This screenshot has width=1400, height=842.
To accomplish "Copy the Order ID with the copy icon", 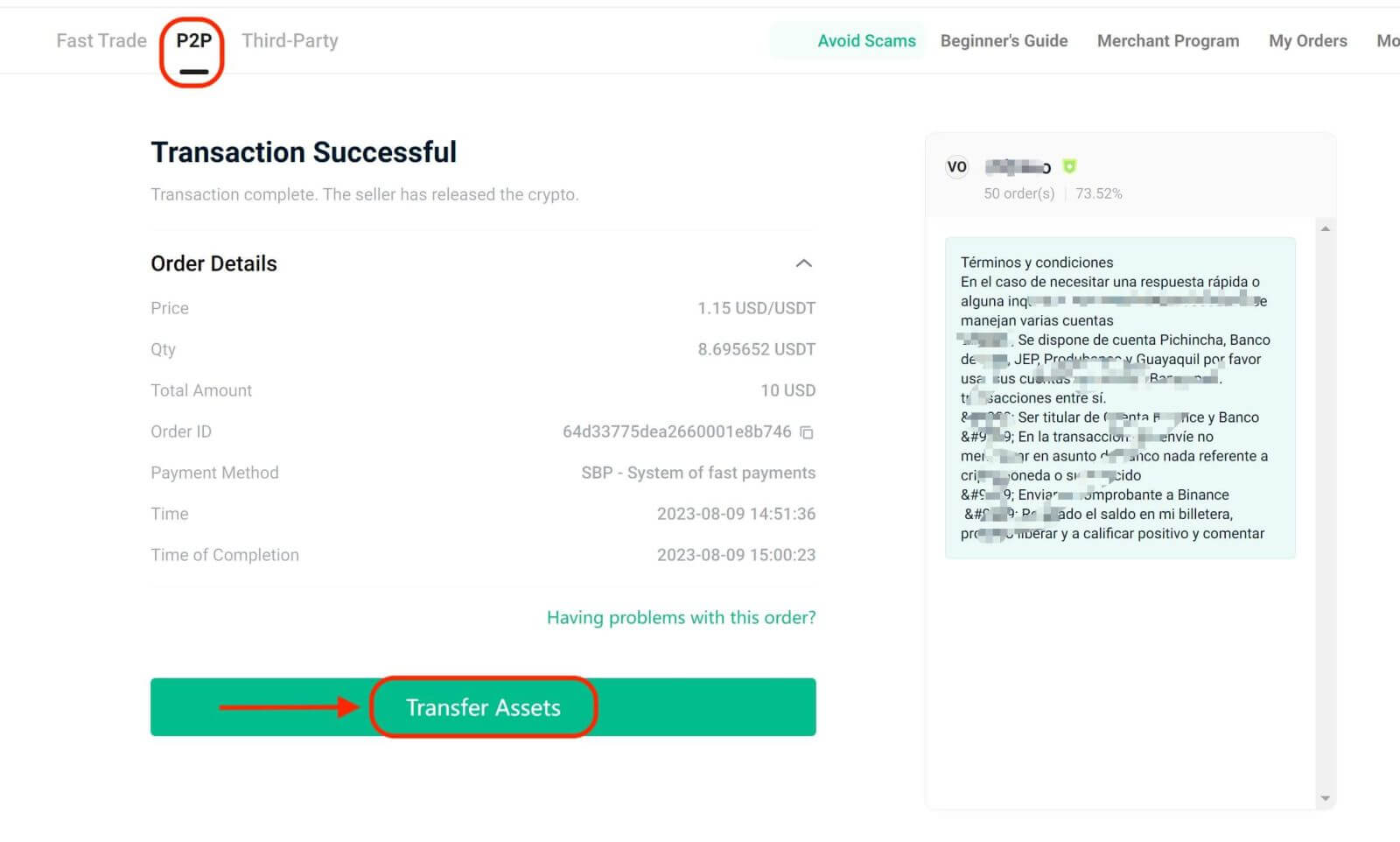I will point(807,432).
